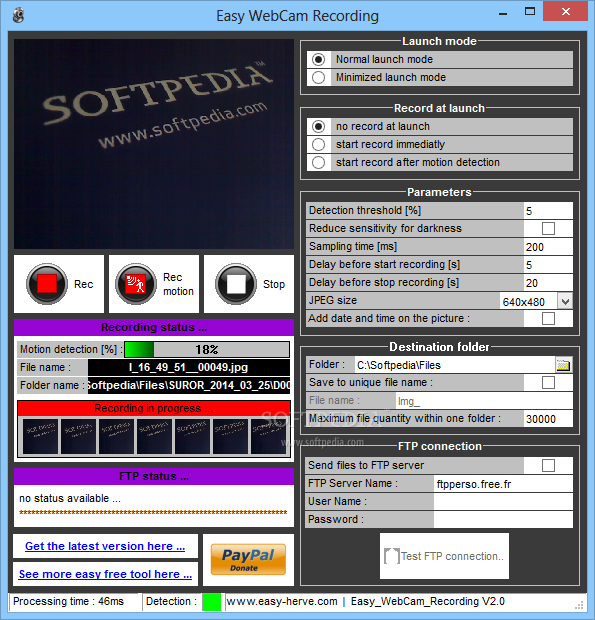The image size is (595, 620).
Task: Maximize the Easy WebCam Recording window
Action: click(x=530, y=12)
